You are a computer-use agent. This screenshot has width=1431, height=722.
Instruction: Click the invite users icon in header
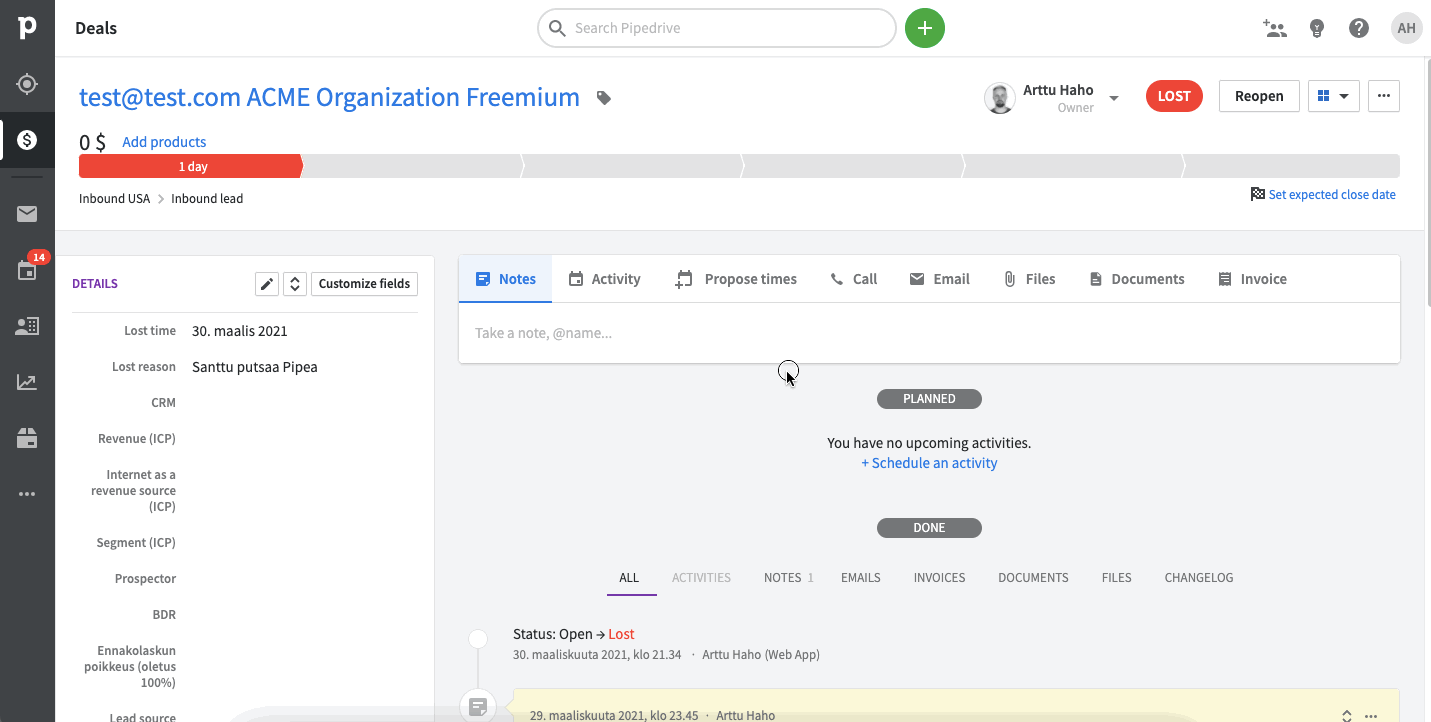pos(1275,28)
